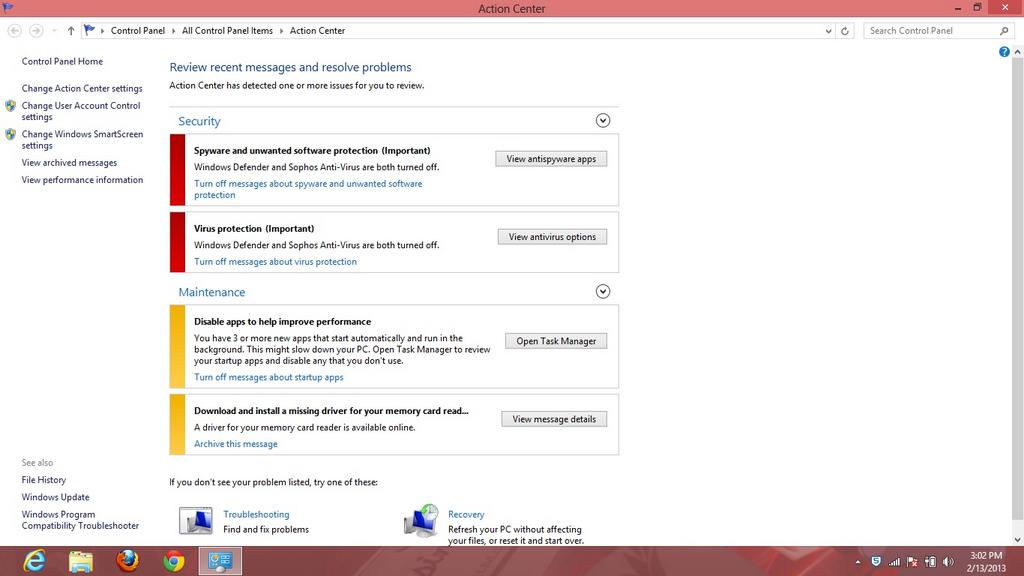
Task: Expand All Control Panel Items breadcrumb arrow
Action: pos(281,31)
